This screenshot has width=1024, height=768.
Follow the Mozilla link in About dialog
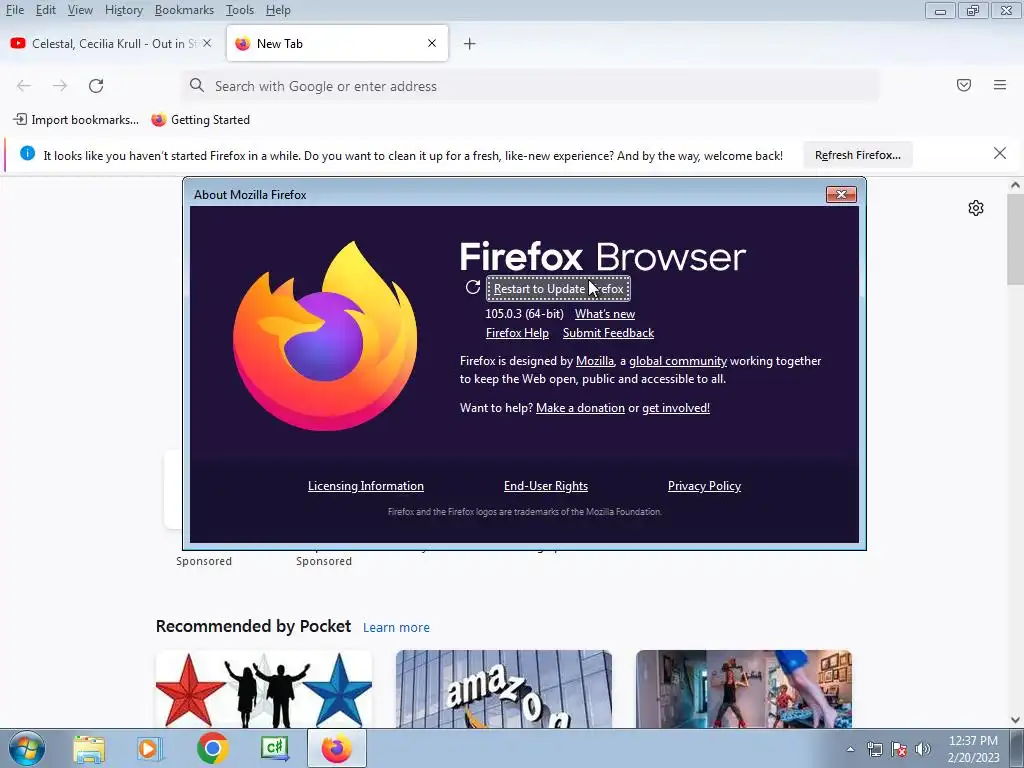(595, 361)
